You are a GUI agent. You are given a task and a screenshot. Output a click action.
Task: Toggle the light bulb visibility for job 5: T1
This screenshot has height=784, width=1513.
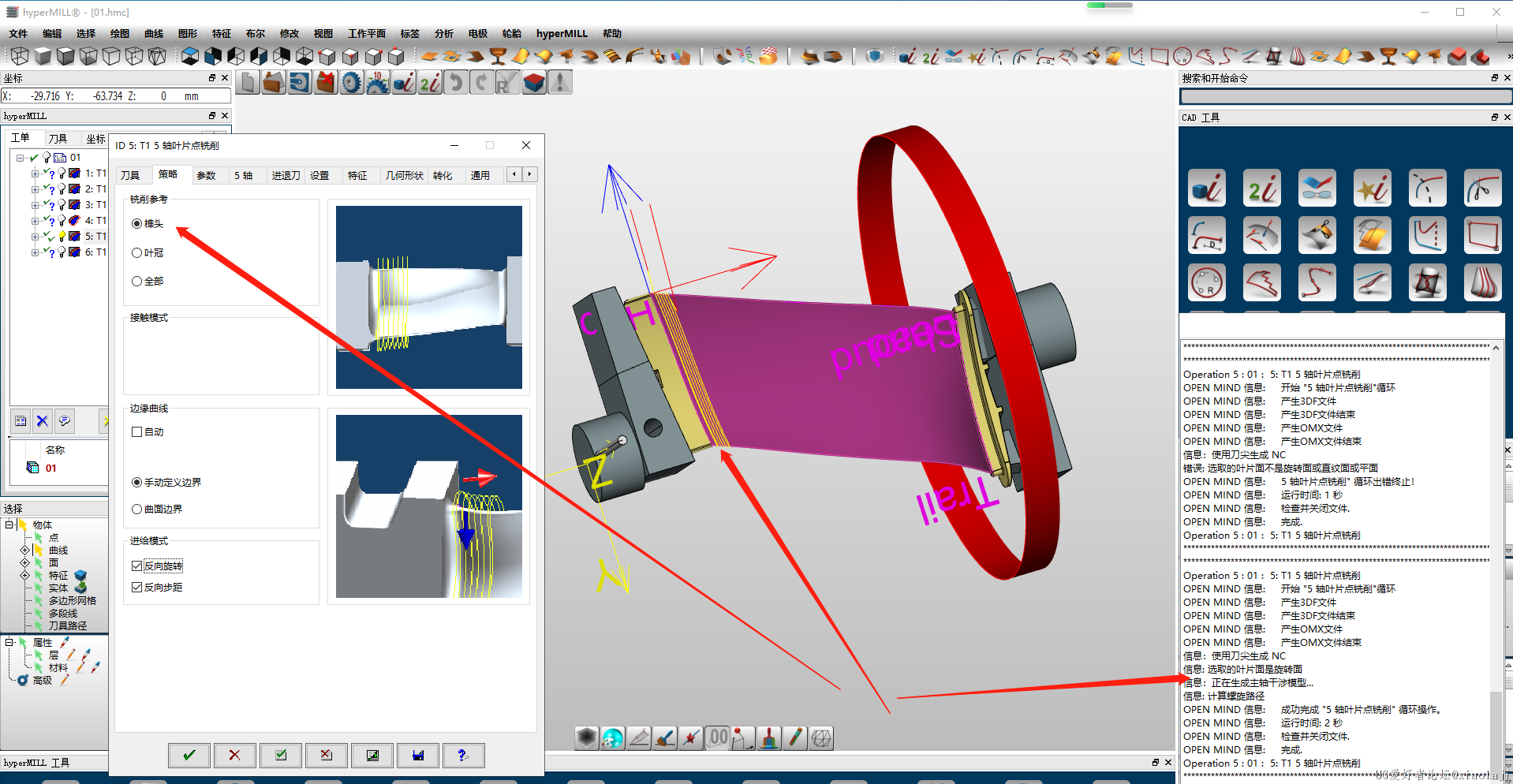pyautogui.click(x=62, y=237)
